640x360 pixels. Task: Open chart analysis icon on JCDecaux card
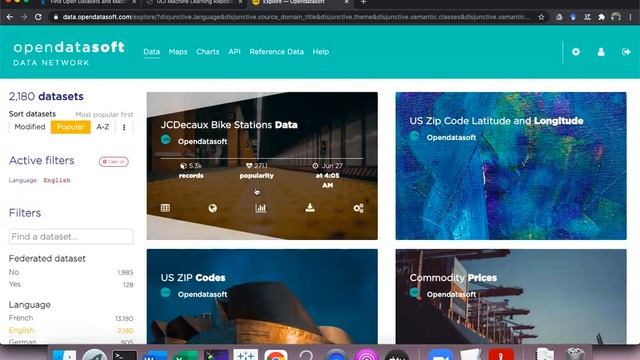260,208
